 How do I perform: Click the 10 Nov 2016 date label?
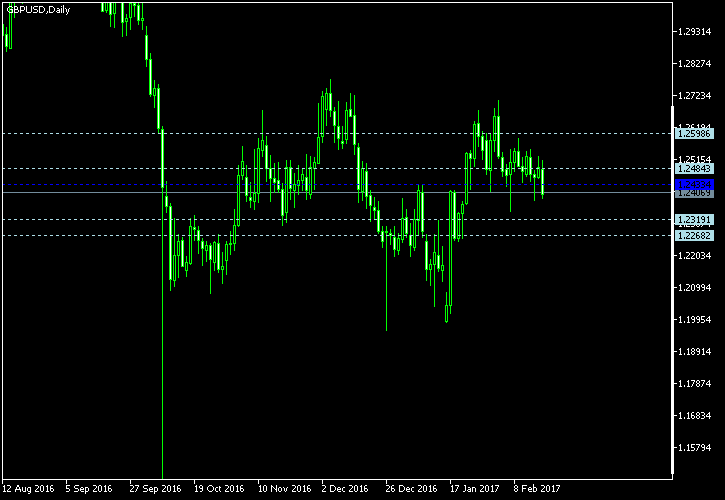[x=284, y=488]
